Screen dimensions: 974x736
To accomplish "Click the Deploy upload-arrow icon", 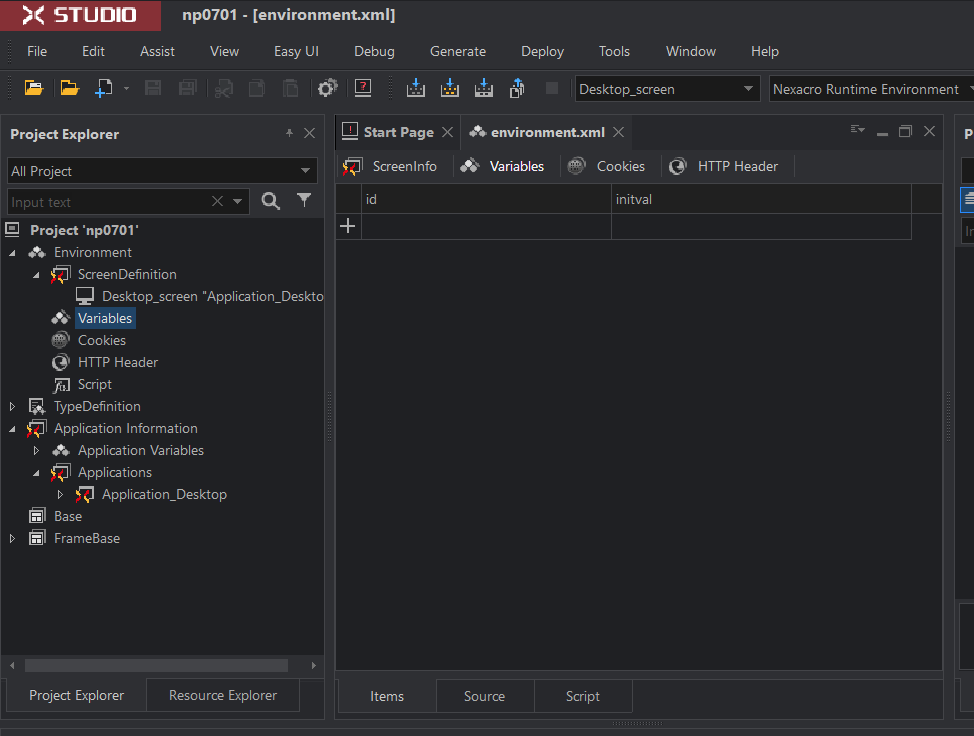I will [x=517, y=88].
